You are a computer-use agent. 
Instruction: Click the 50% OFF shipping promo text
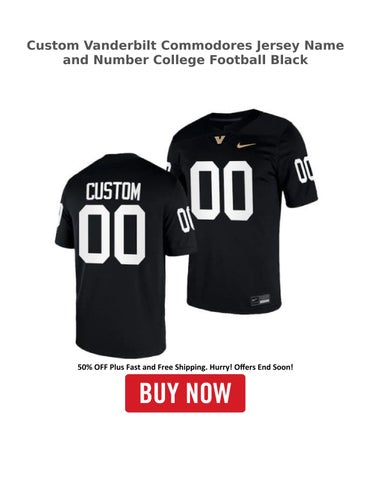185,367
